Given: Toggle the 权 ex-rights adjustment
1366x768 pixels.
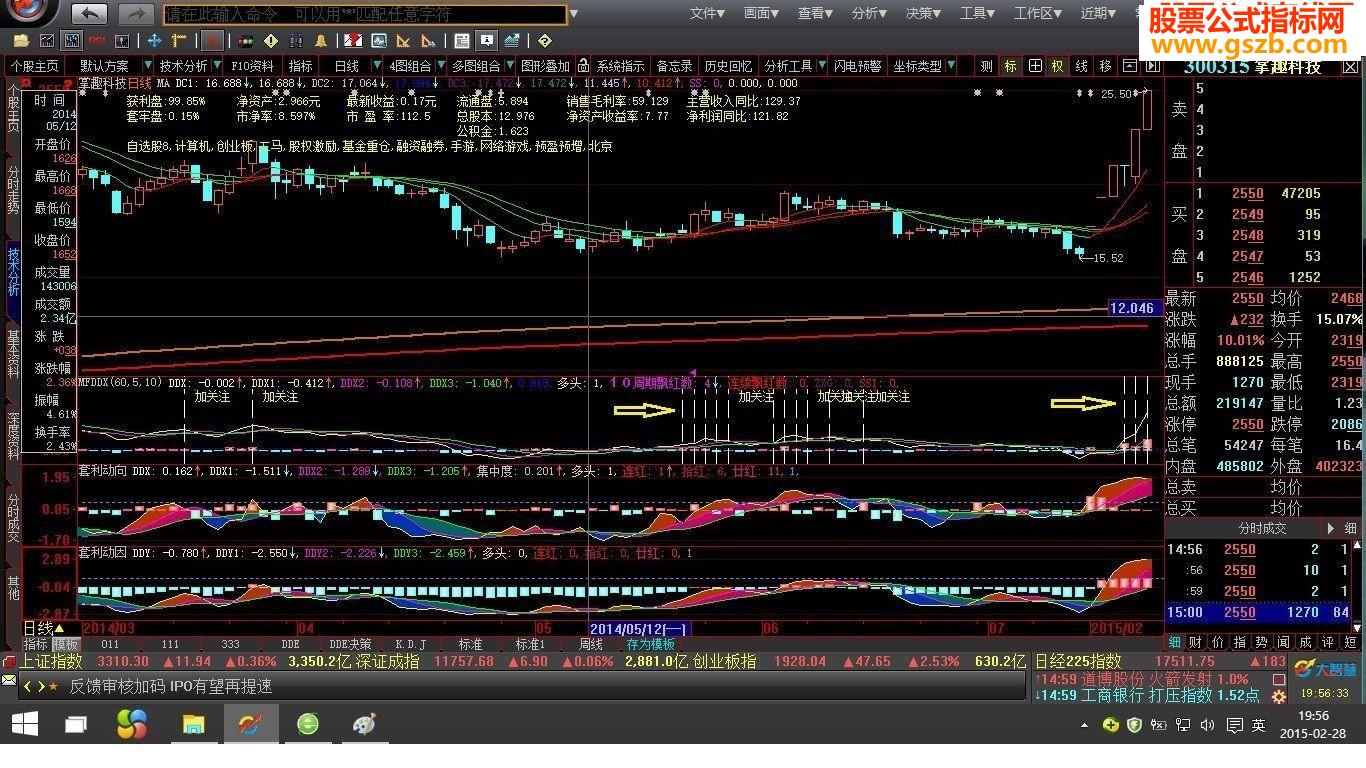Looking at the screenshot, I should point(1055,65).
